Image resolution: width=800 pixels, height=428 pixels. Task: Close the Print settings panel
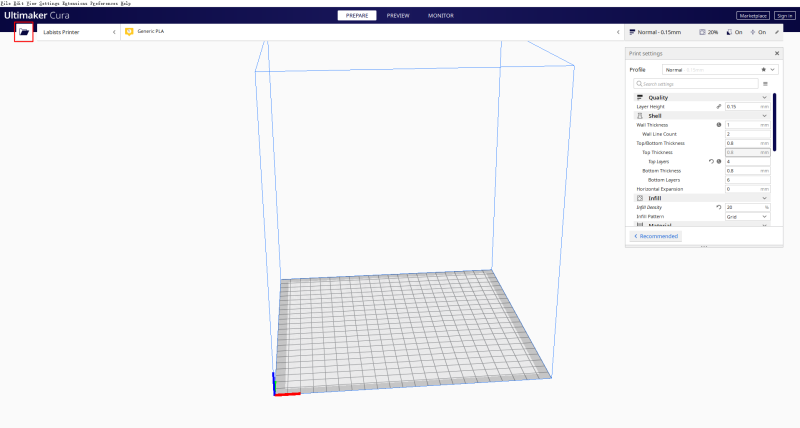click(x=777, y=53)
